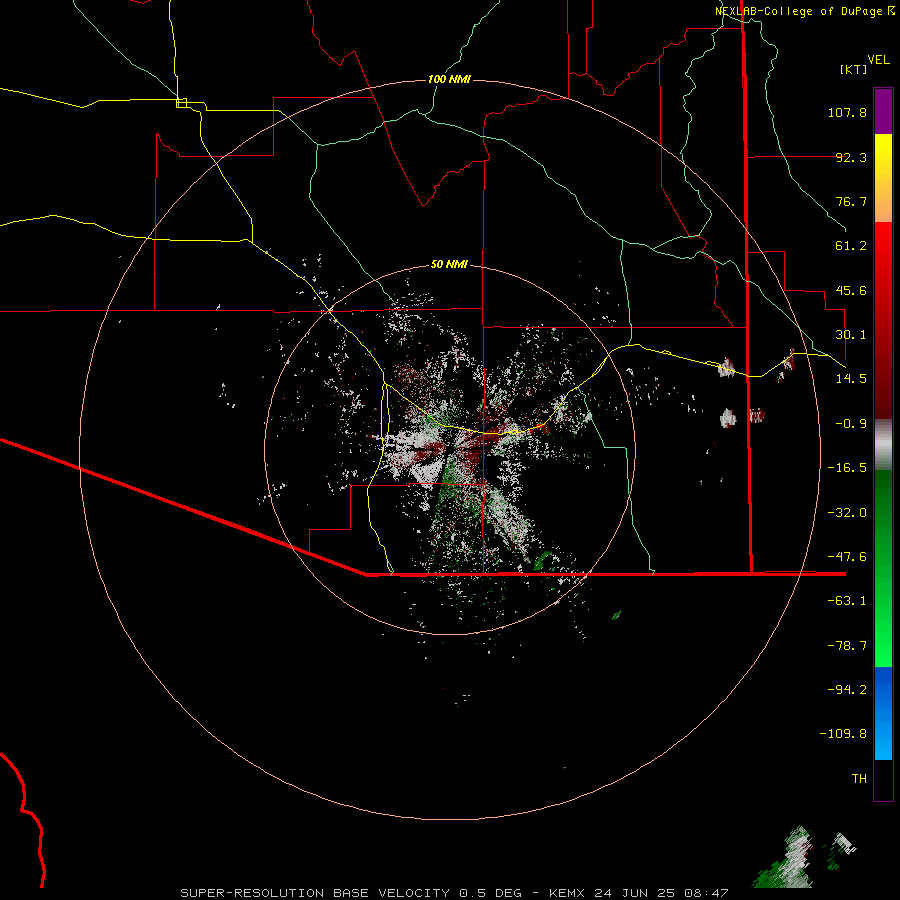Click the 76.7 velocity scale value
900x900 pixels.
tap(851, 201)
